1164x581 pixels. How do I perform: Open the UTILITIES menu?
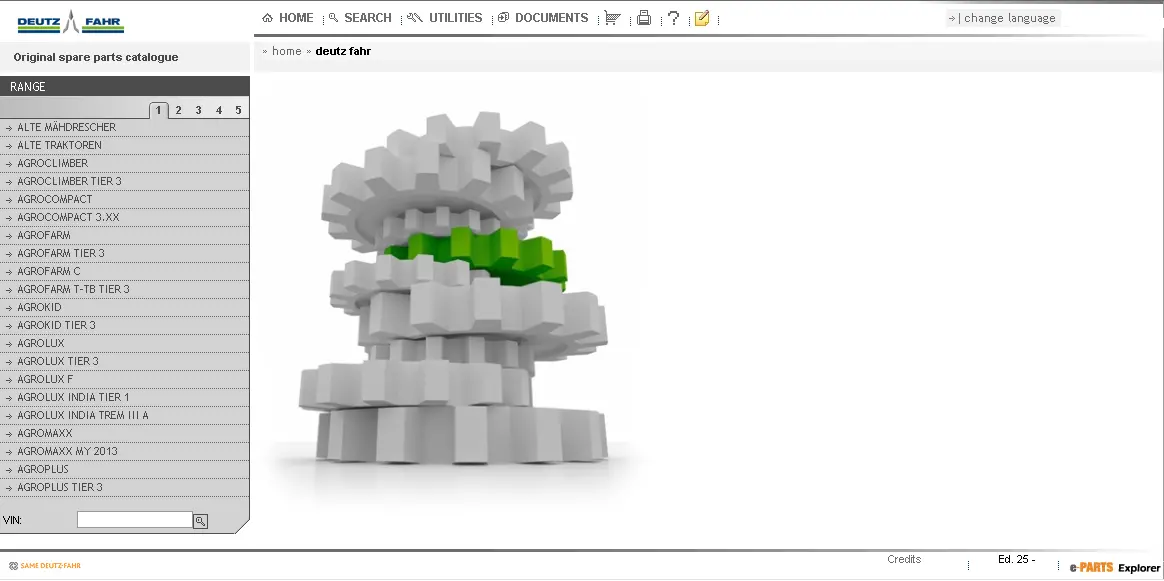click(x=445, y=18)
